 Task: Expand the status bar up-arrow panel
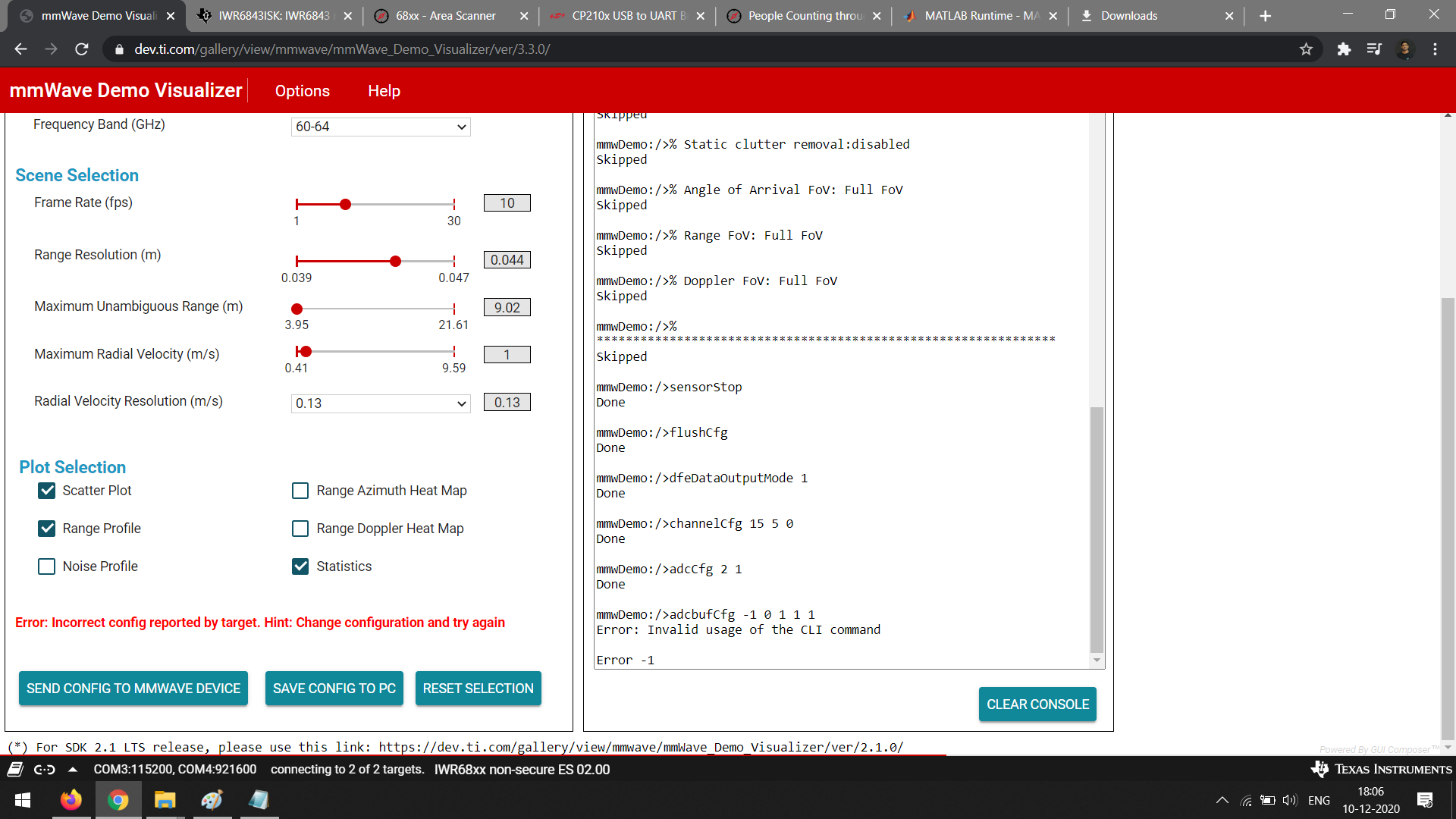(73, 770)
